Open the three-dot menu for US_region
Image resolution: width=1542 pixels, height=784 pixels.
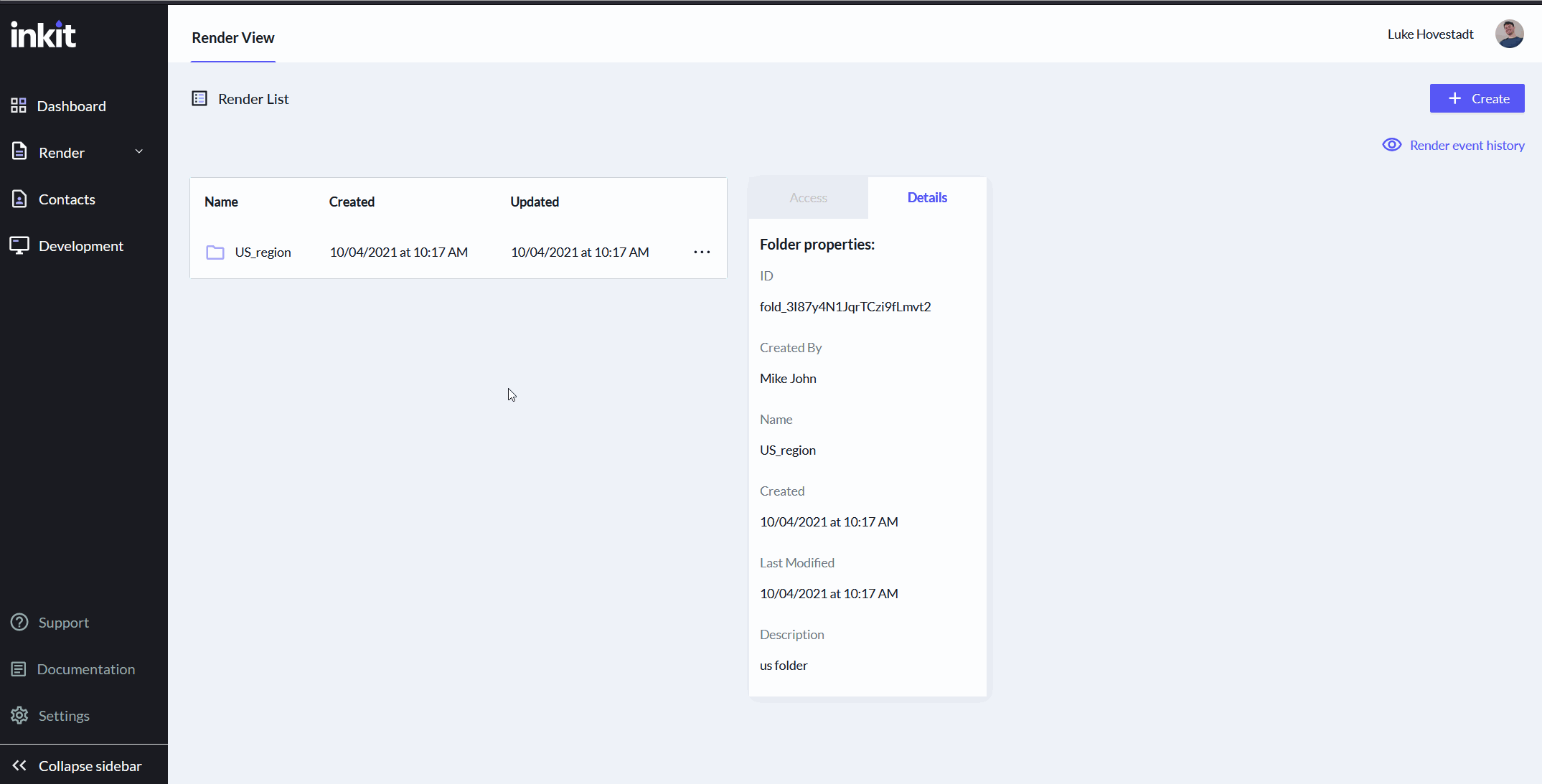pyautogui.click(x=702, y=252)
